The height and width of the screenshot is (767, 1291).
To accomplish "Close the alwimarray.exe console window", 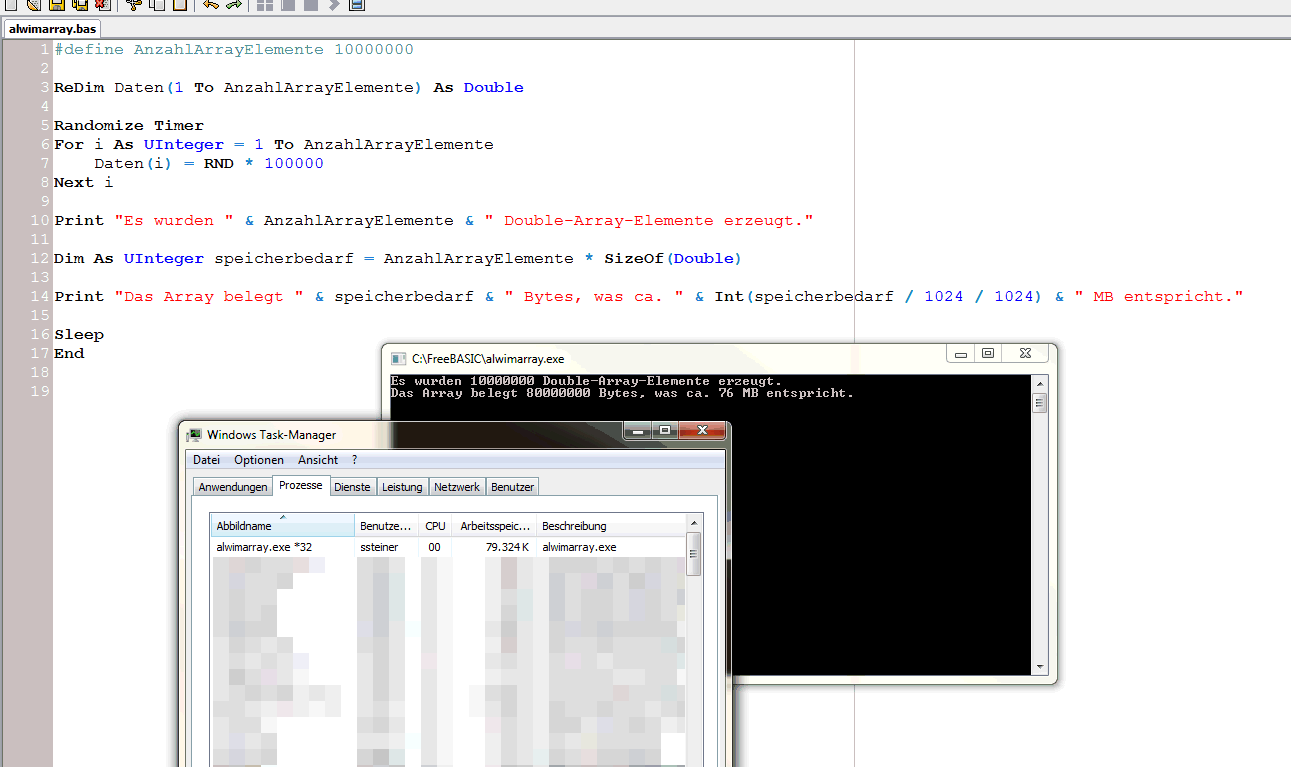I will tap(1025, 354).
